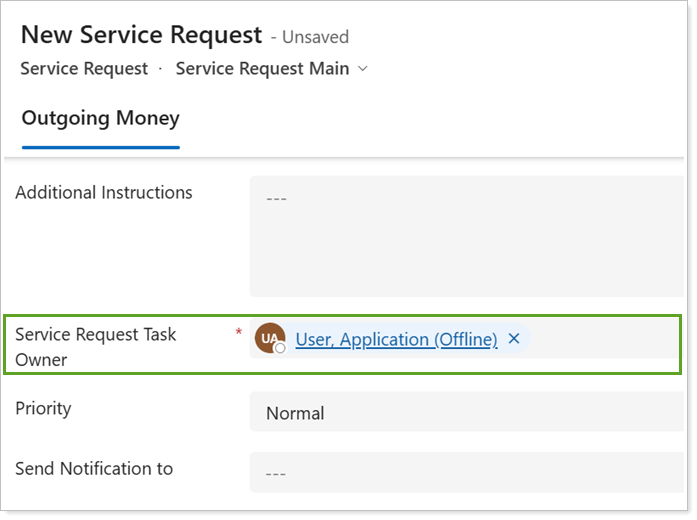
Task: Click the UA avatar icon of the task owner
Action: 269,338
